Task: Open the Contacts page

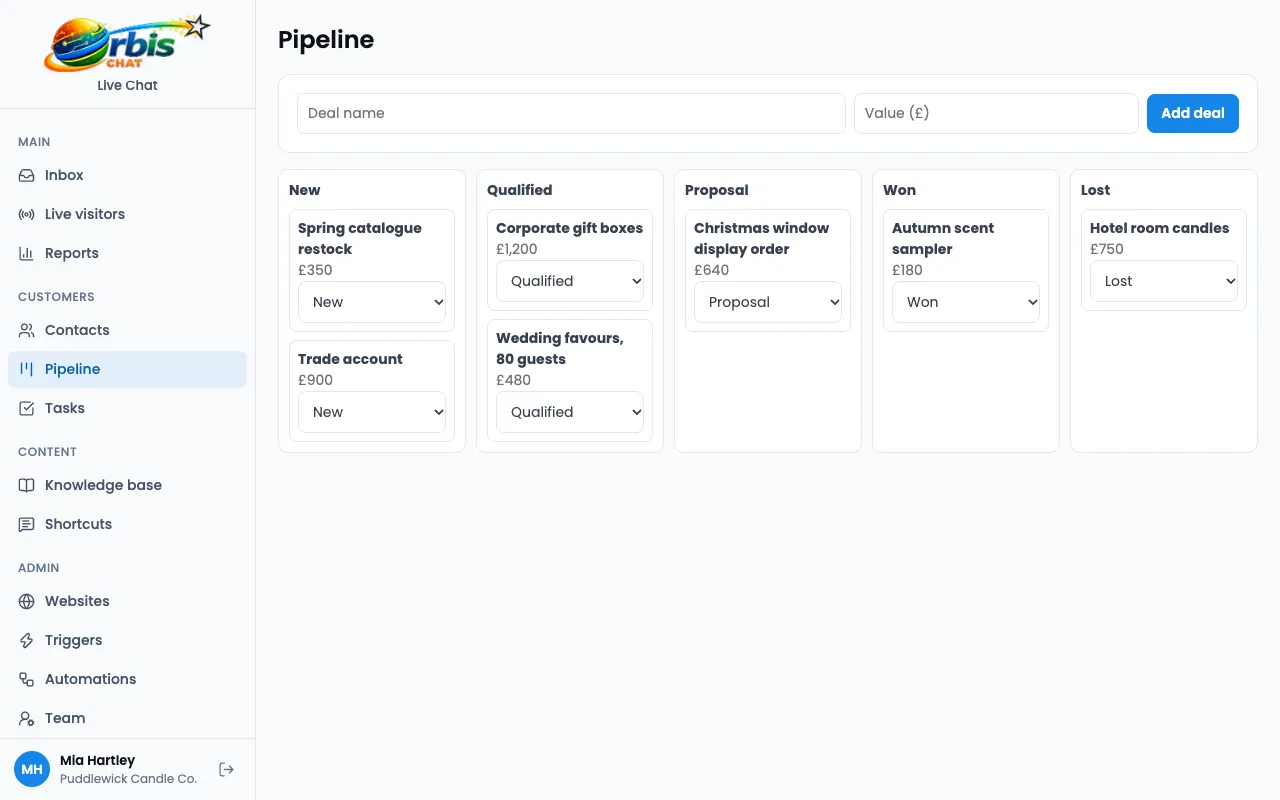Action: click(127, 330)
